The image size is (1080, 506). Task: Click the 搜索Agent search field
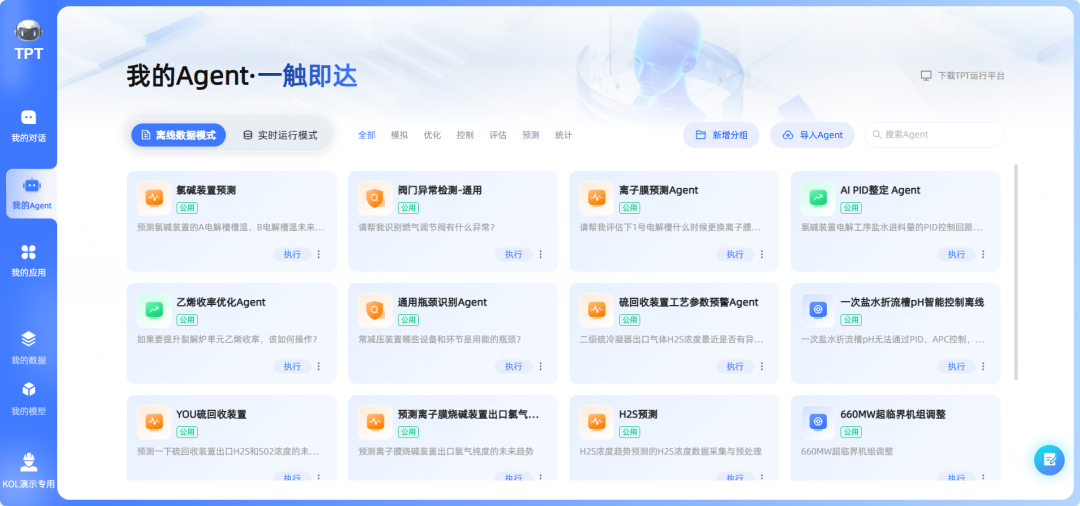point(940,135)
